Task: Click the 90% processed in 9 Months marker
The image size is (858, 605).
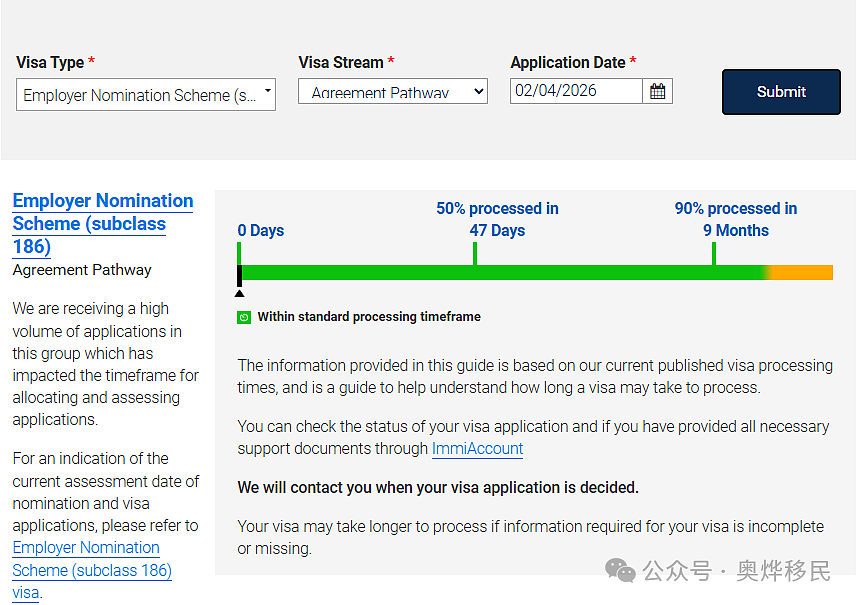Action: 735,219
